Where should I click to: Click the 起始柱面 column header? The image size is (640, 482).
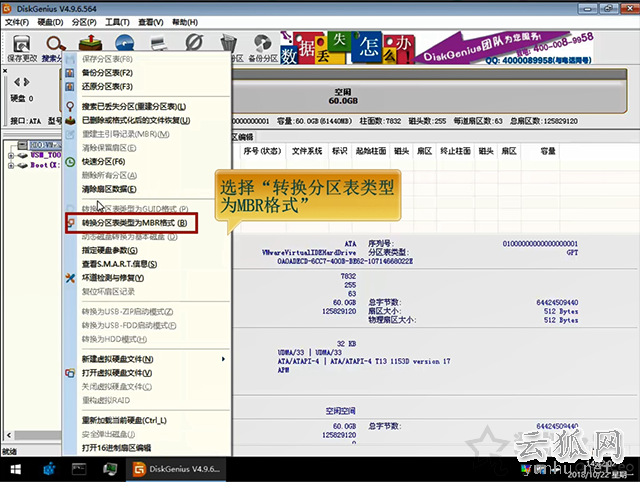click(371, 151)
